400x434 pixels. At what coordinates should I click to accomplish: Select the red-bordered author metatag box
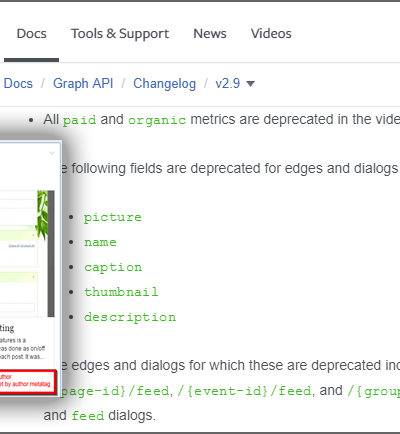coord(28,382)
